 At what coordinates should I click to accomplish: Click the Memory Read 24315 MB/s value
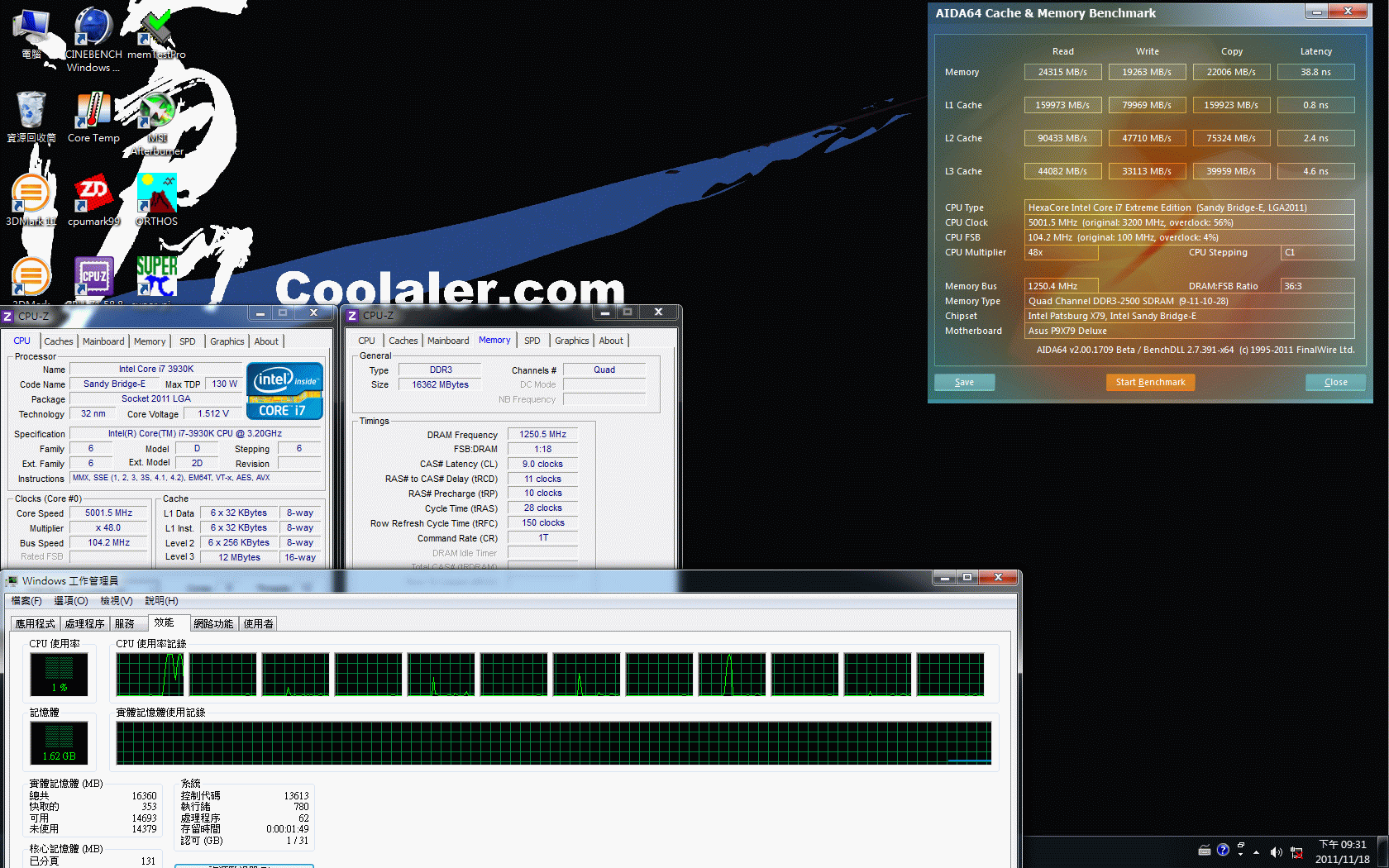point(1062,73)
